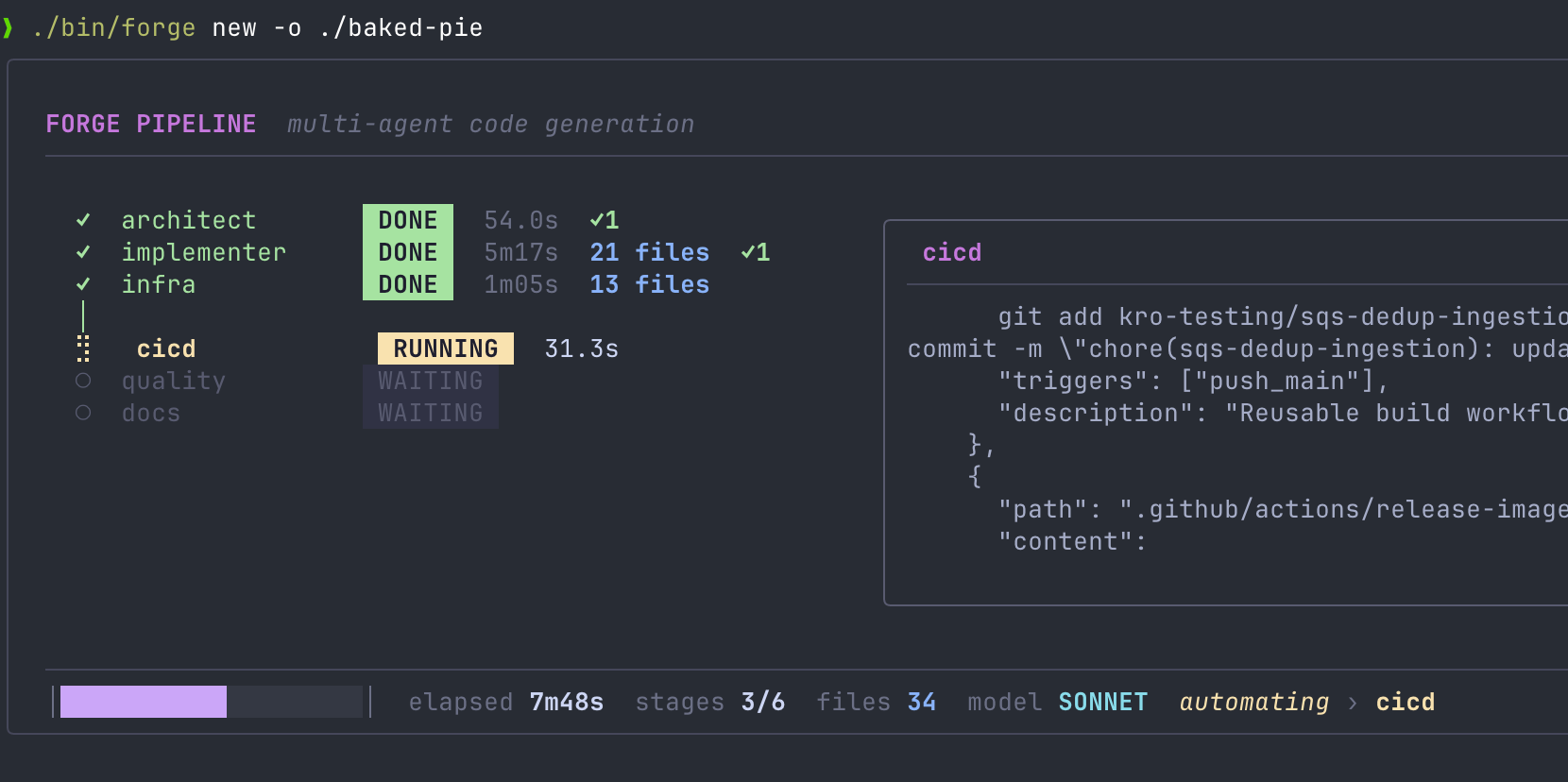Click the green prompt chevron at command line
Screen dimensions: 1568x782
tap(8, 27)
